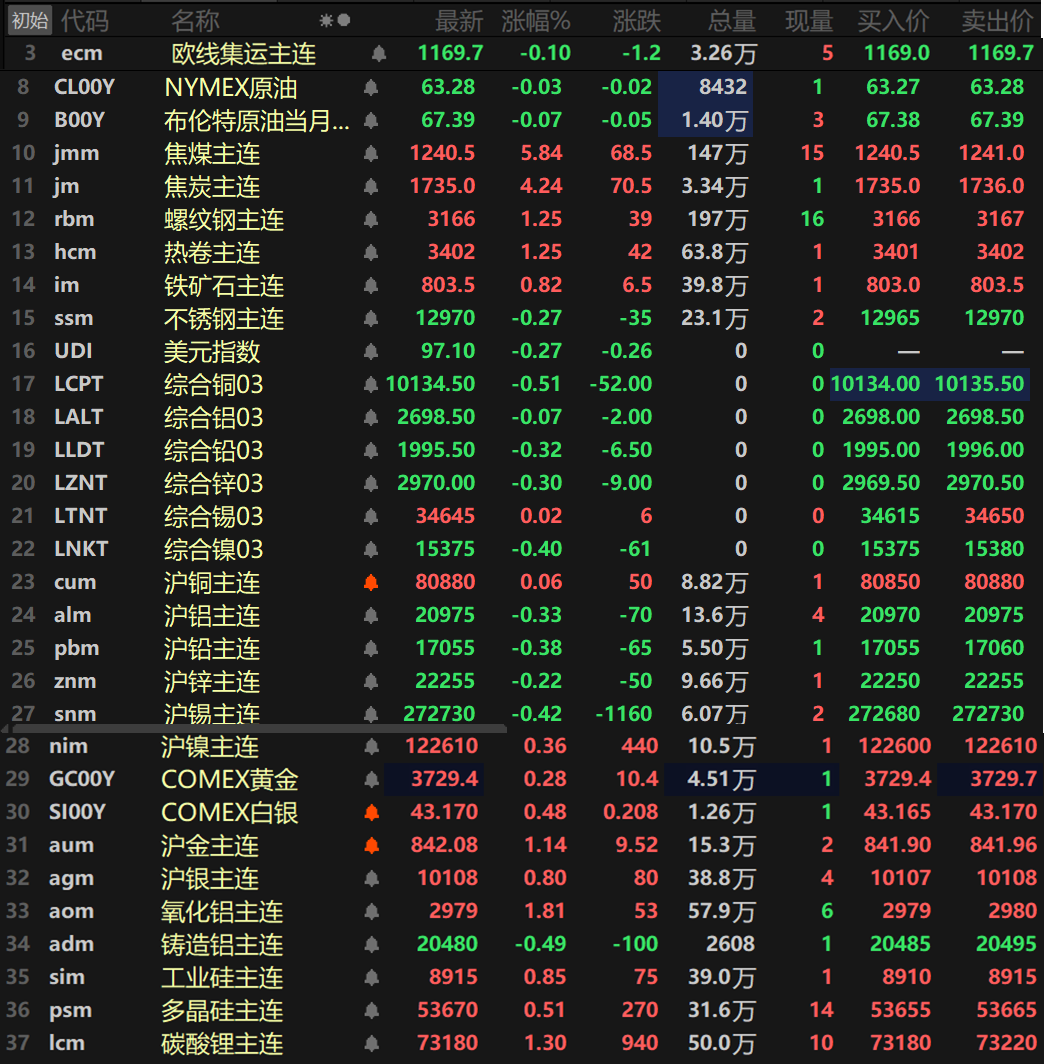Click the 总量 column header
Image resolution: width=1044 pixels, height=1064 pixels.
point(732,20)
